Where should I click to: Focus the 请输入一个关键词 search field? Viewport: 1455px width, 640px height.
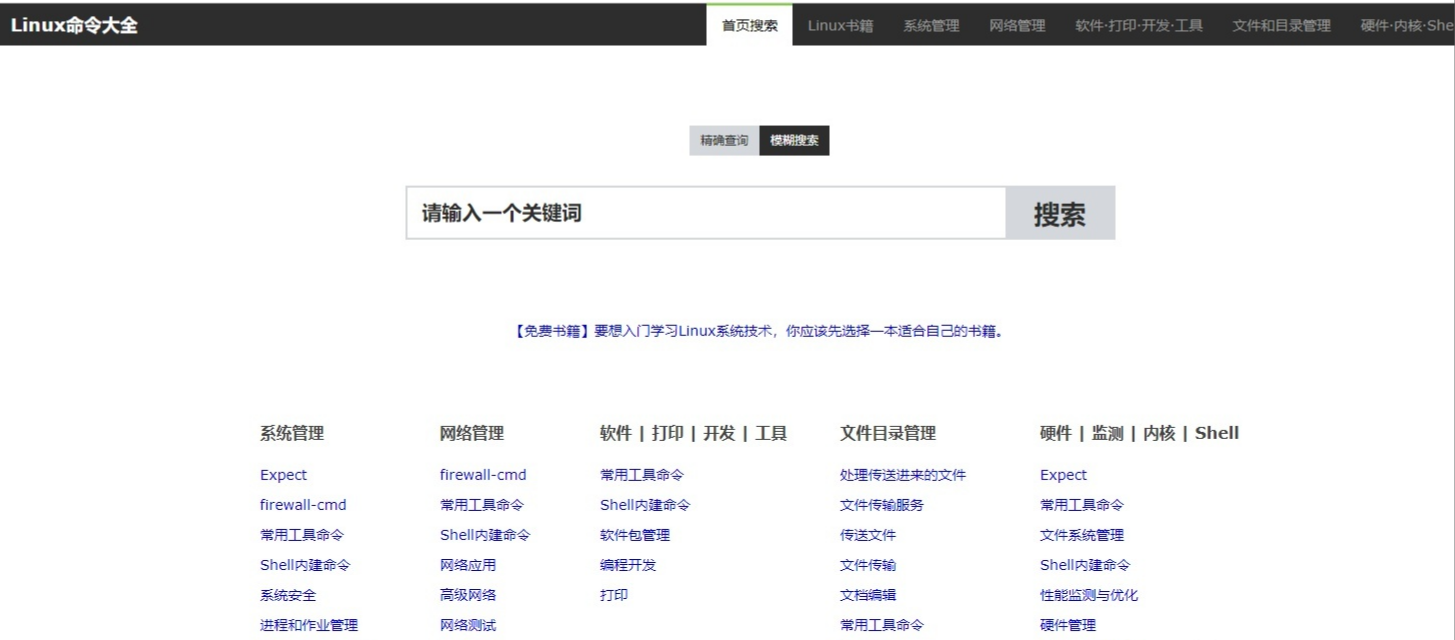tap(705, 213)
